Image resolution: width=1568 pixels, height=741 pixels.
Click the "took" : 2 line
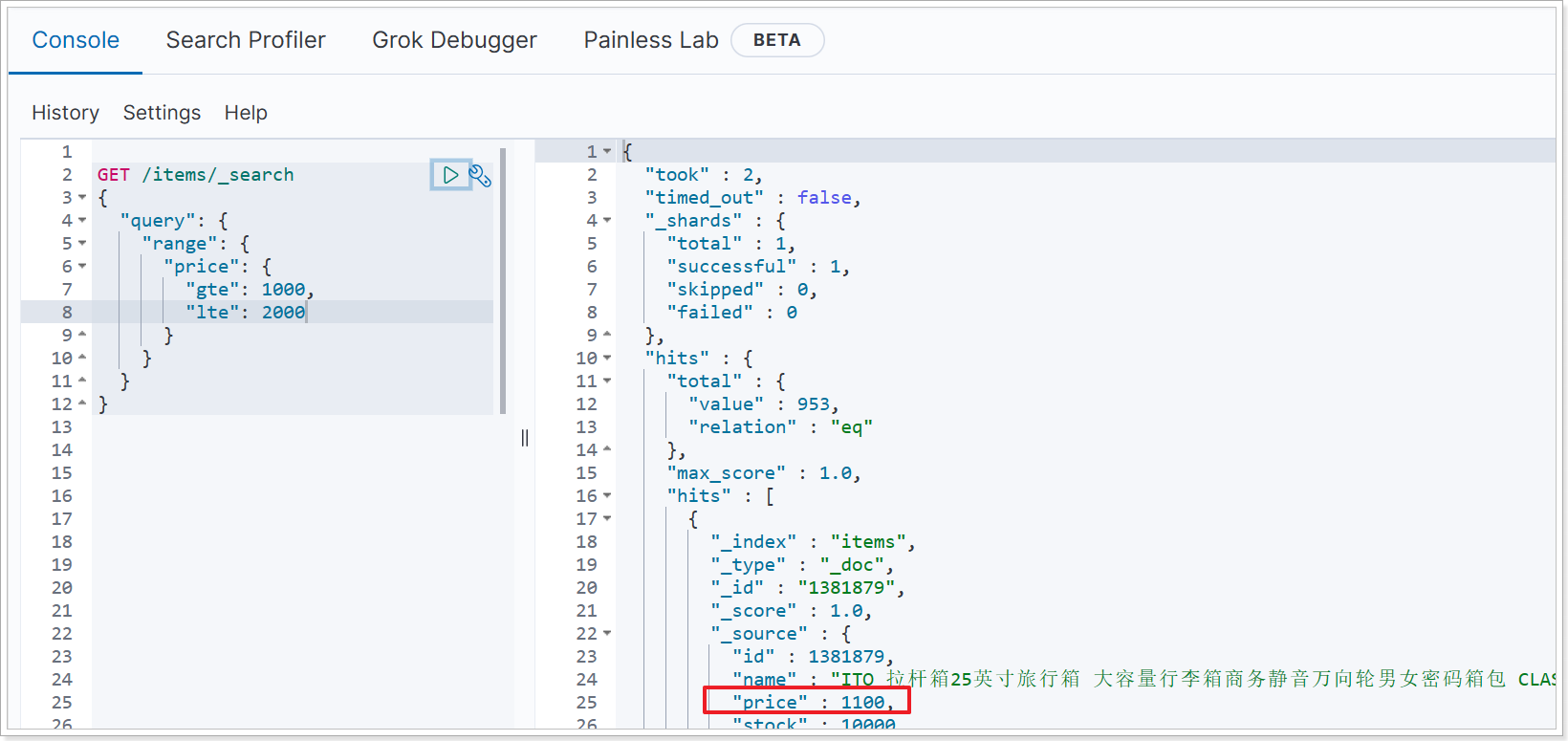pos(703,175)
